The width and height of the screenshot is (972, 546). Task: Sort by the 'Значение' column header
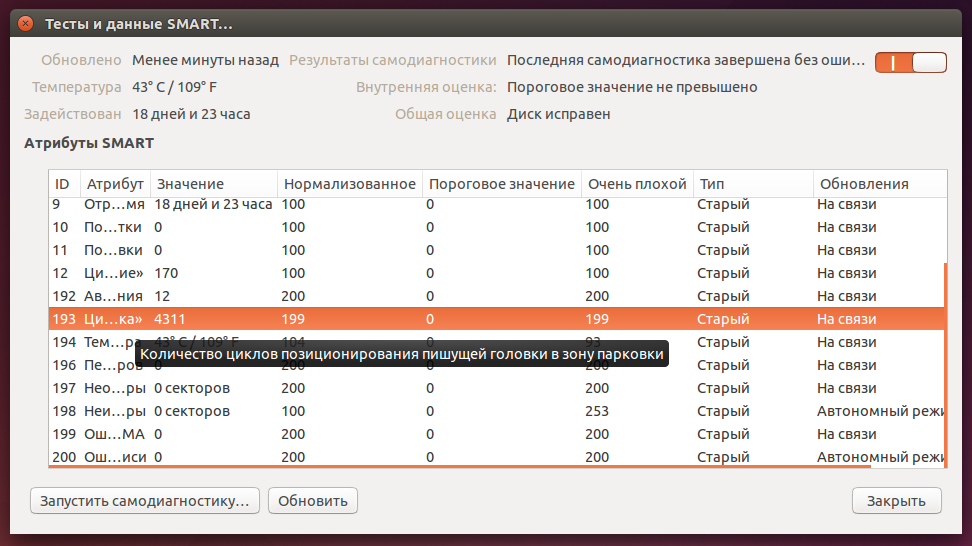coord(213,184)
